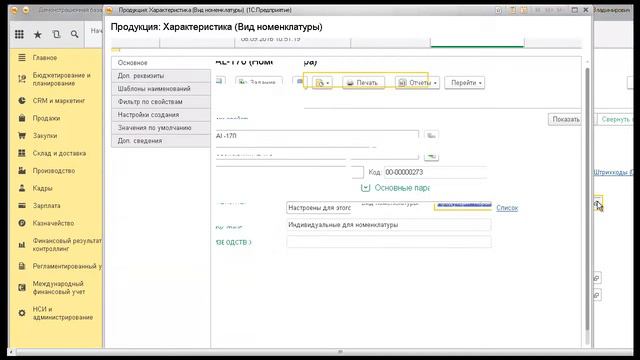This screenshot has width=640, height=360.
Task: Select the Доп. сведения tab
Action: [x=161, y=141]
